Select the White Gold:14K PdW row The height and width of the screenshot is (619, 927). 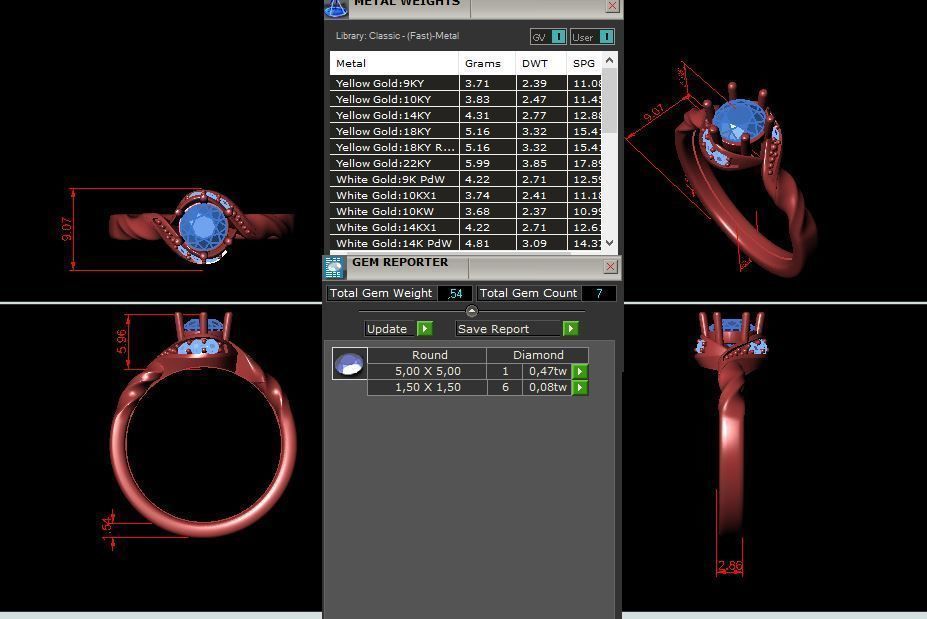tap(465, 243)
